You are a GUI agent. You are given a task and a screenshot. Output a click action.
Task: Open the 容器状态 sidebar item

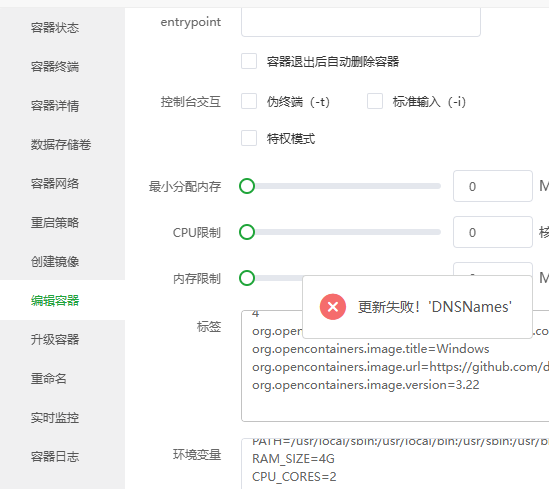[55, 28]
